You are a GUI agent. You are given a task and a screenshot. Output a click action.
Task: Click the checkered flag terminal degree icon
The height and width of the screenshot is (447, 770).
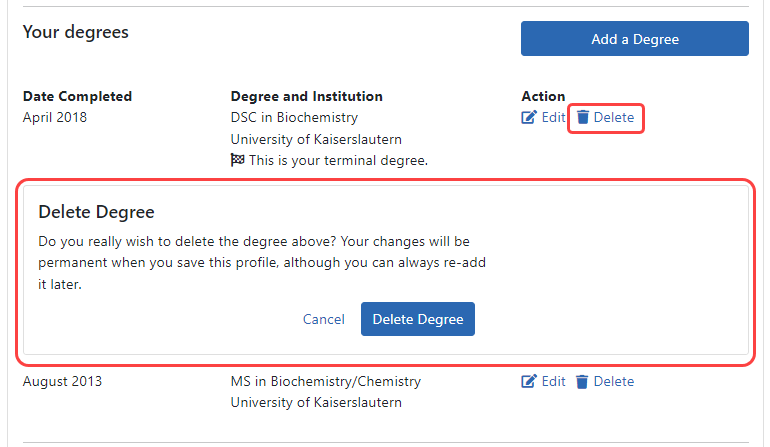(238, 160)
